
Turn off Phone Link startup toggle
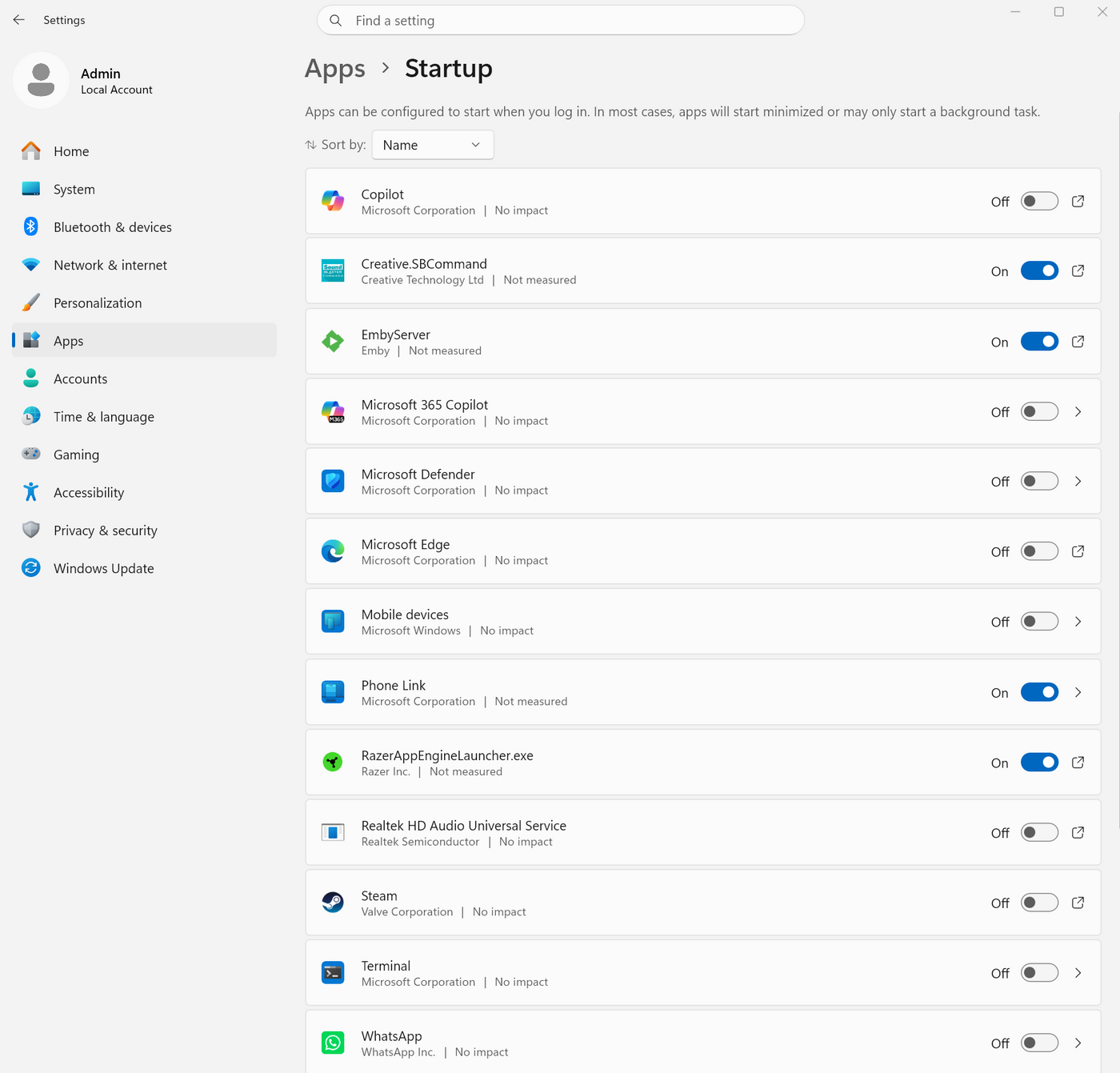tap(1039, 692)
